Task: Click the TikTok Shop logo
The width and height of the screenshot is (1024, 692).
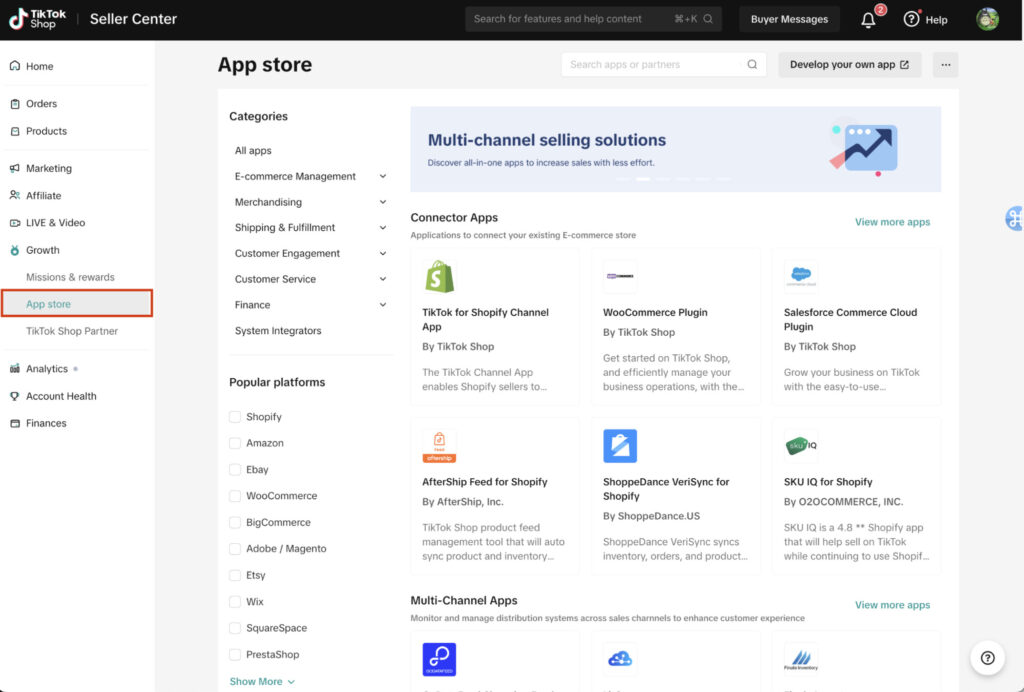Action: (x=37, y=19)
